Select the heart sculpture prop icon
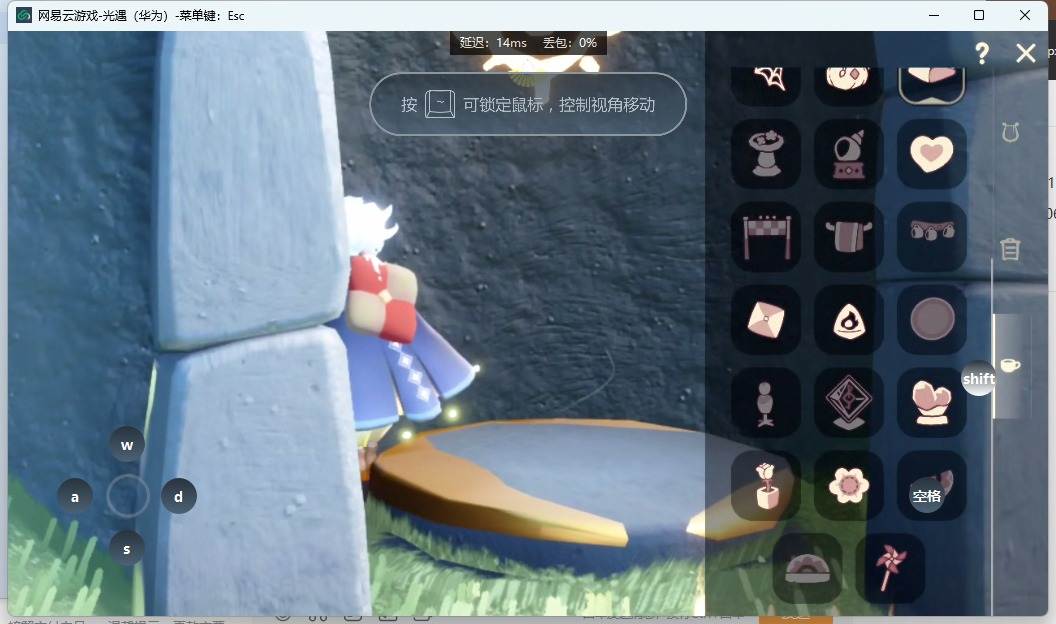Image resolution: width=1056 pixels, height=624 pixels. point(931,403)
